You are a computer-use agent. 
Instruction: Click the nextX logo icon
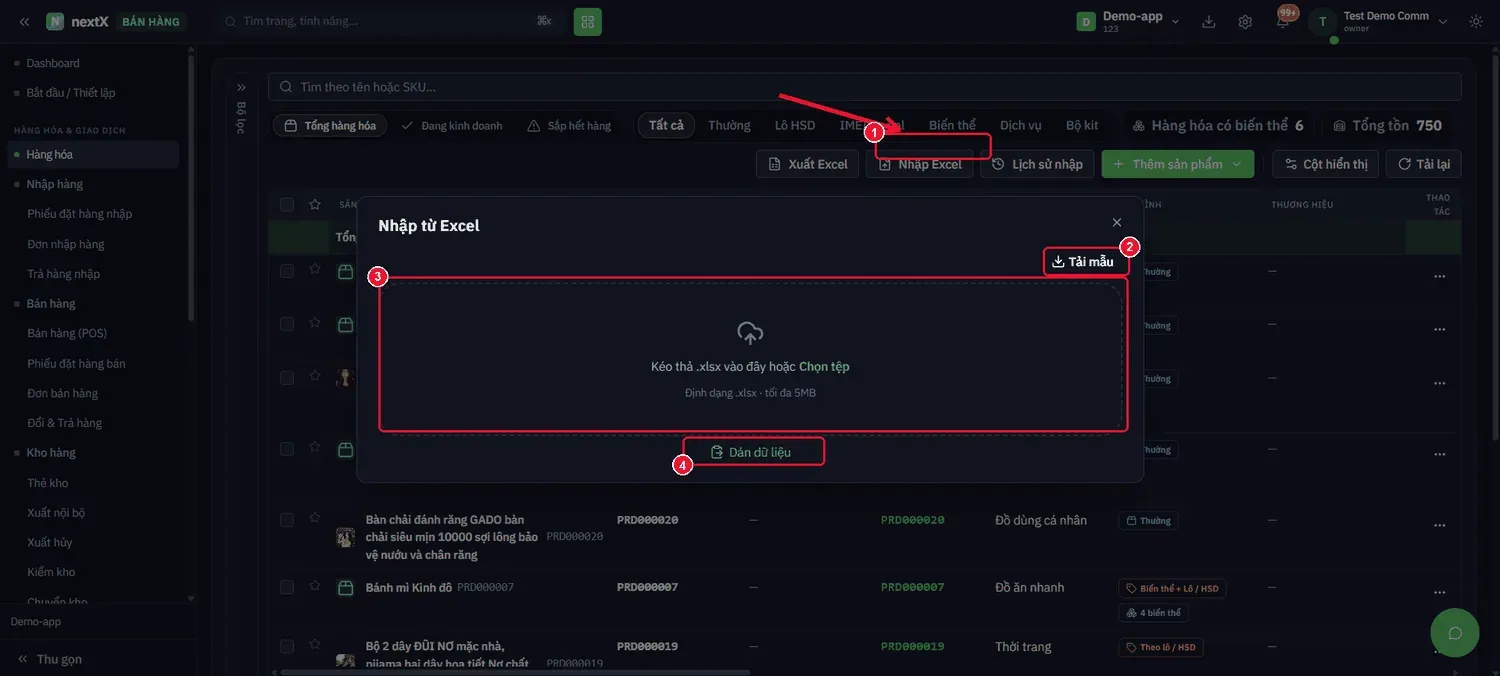point(55,21)
